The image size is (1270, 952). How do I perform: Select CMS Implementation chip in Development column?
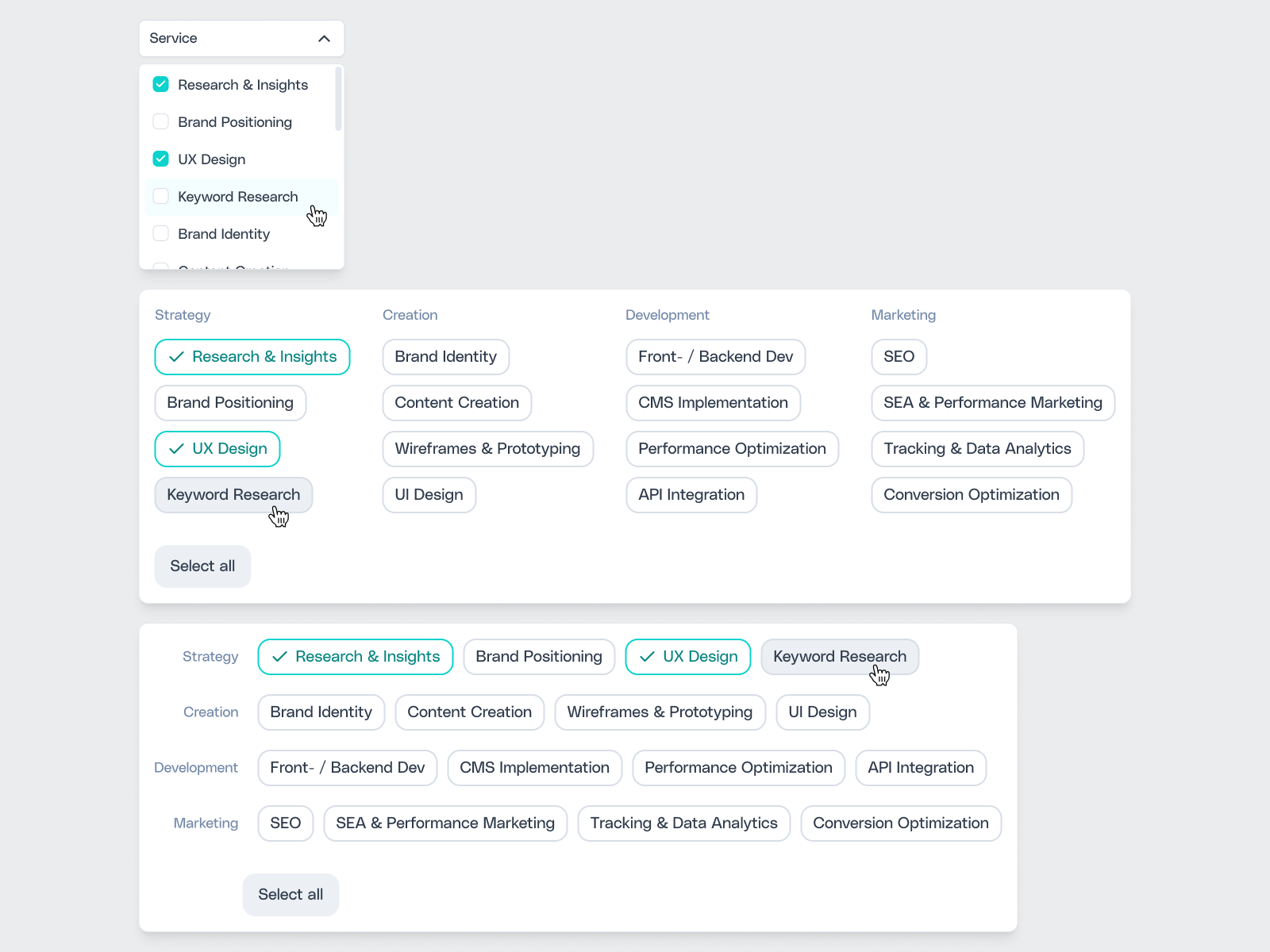click(x=714, y=403)
